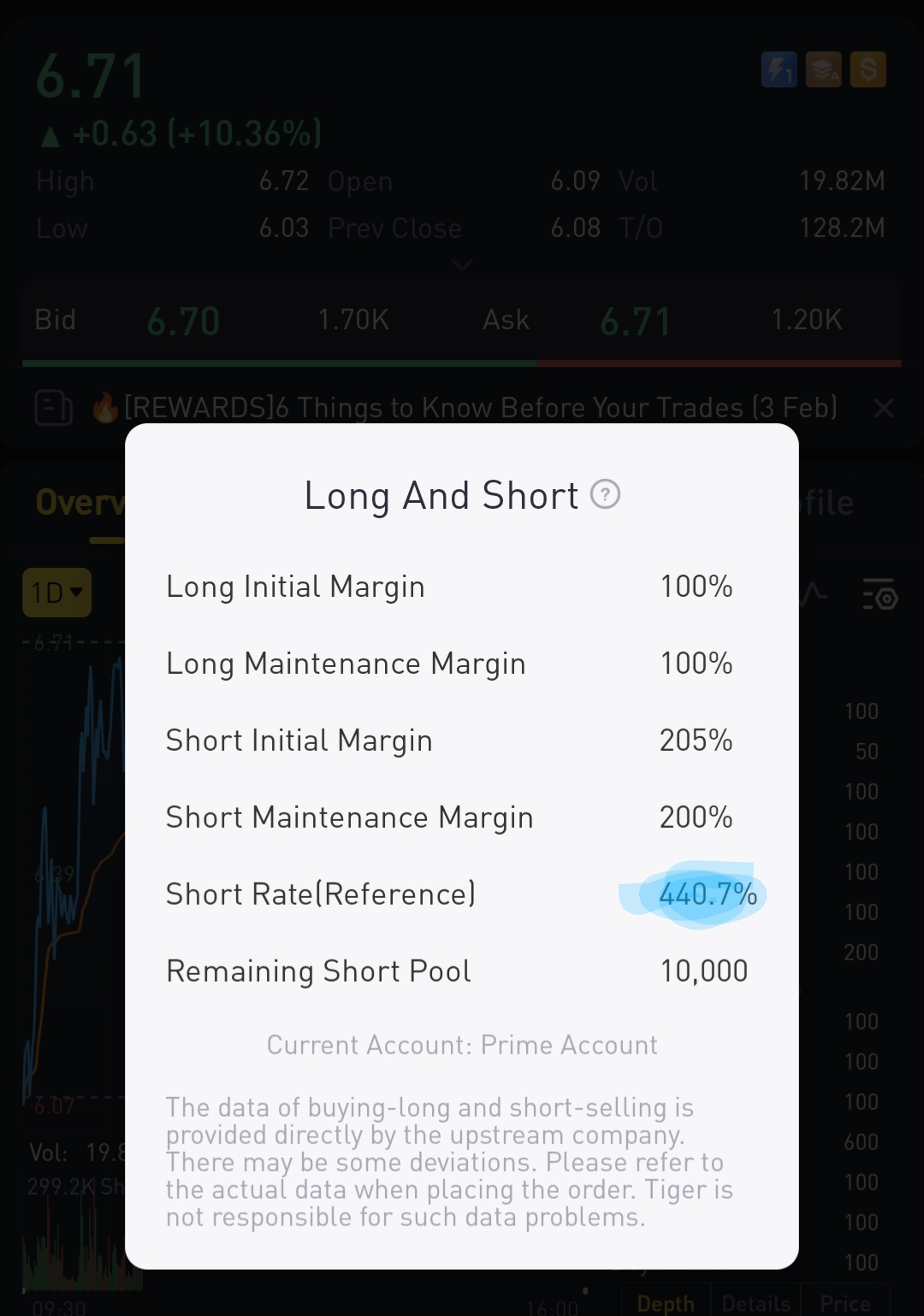Tap the highlighted 440.7% short rate value
Screen dimensions: 924x1316
(708, 894)
